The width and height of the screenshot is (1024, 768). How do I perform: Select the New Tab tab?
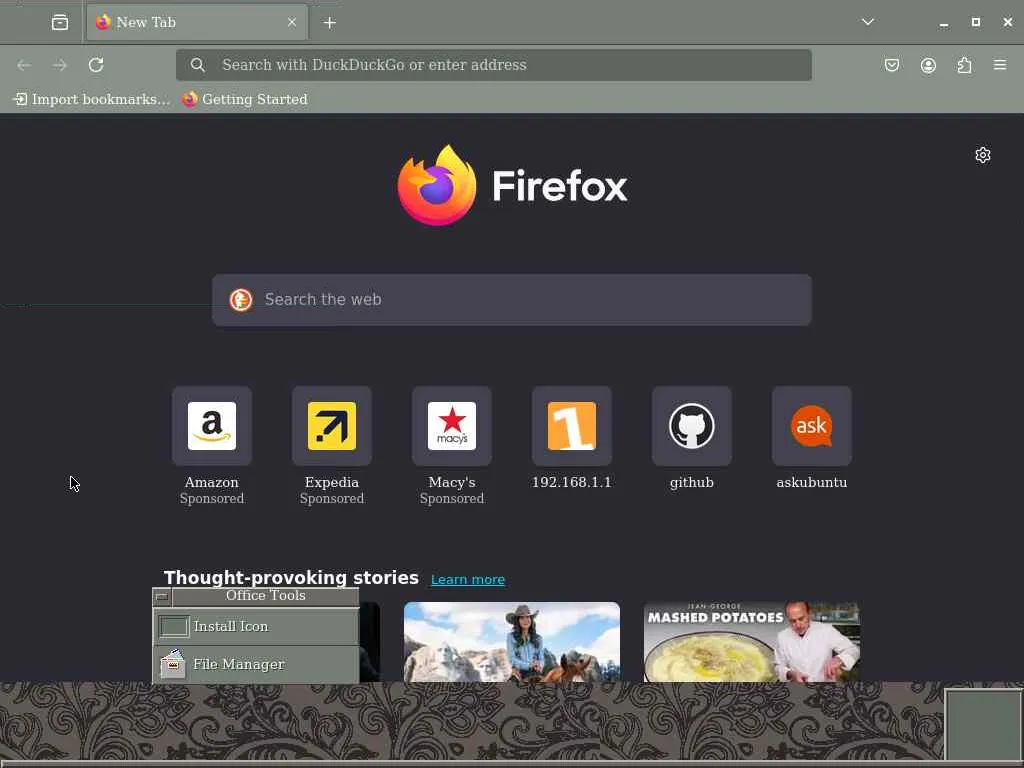(x=197, y=22)
